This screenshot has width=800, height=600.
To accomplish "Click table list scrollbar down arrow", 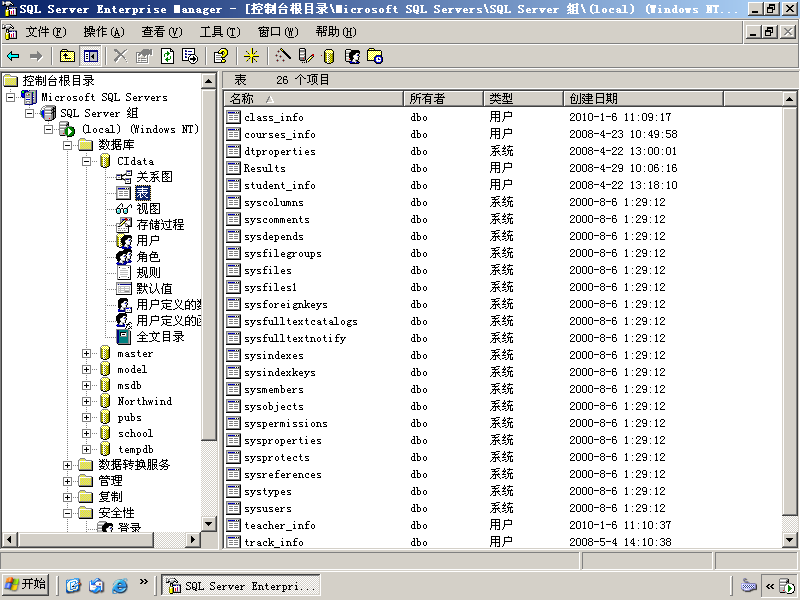I will (x=789, y=540).
